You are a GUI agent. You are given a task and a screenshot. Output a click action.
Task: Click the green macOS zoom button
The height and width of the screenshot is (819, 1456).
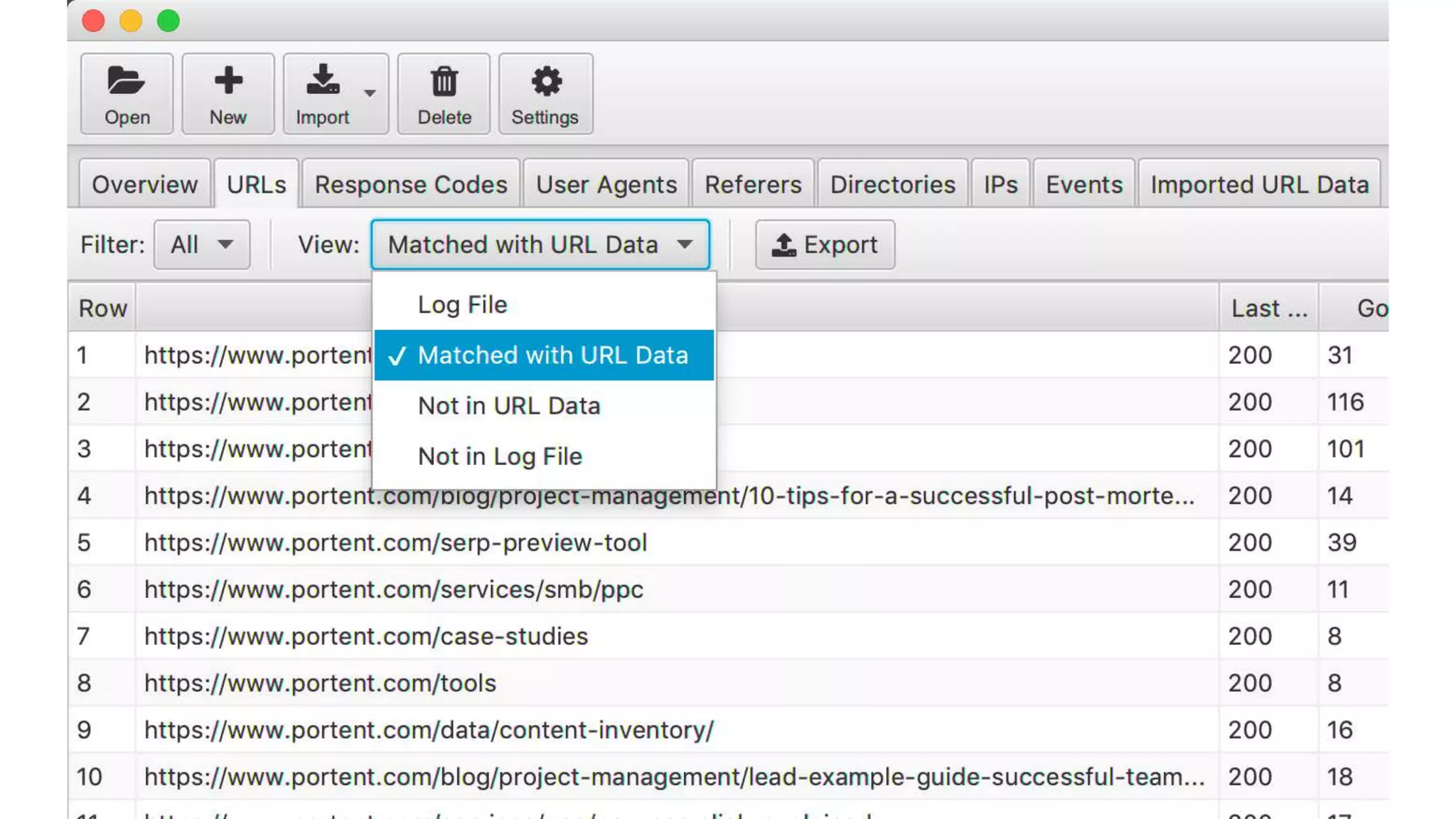tap(168, 21)
